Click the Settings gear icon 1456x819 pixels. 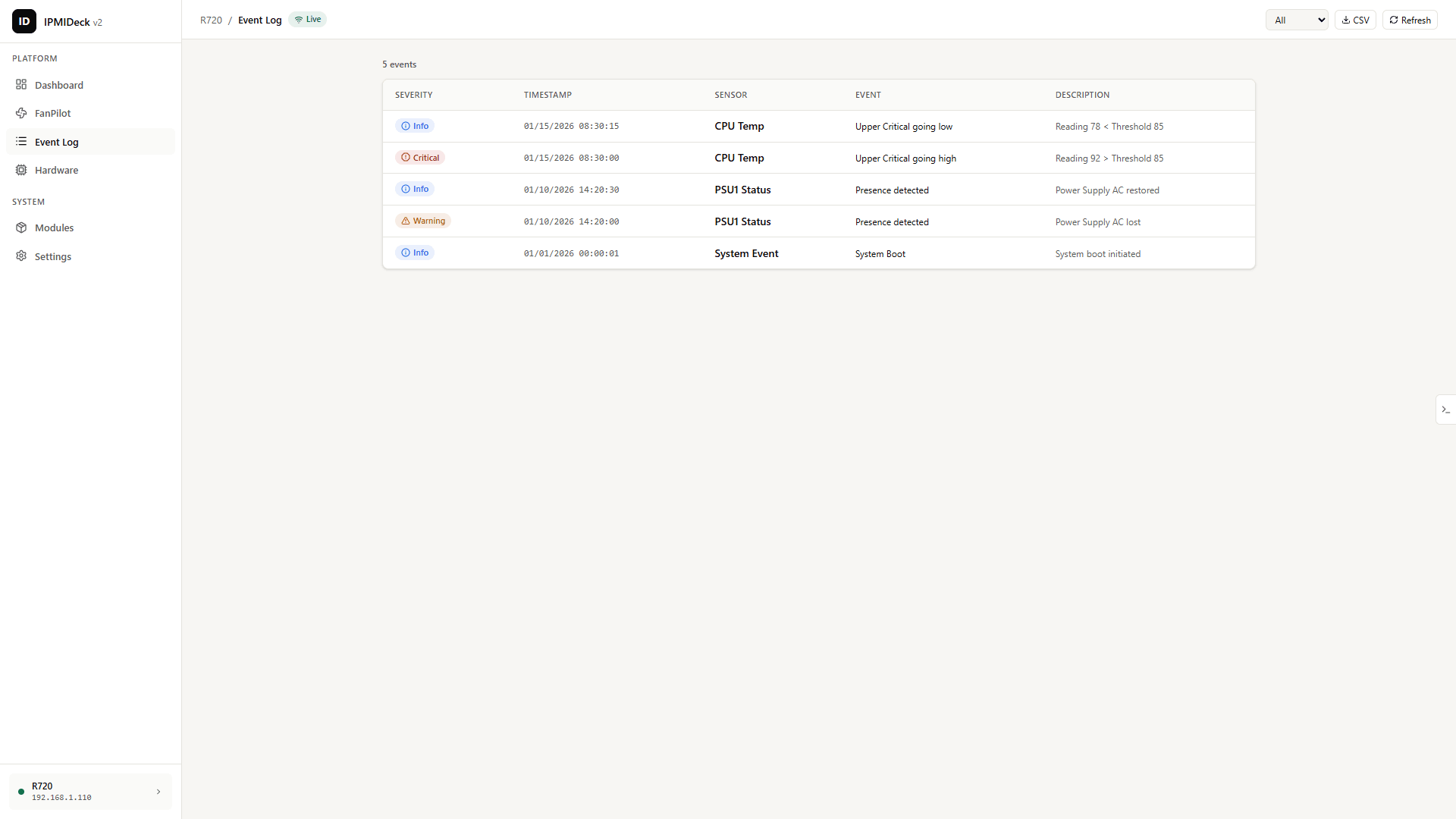[x=21, y=256]
